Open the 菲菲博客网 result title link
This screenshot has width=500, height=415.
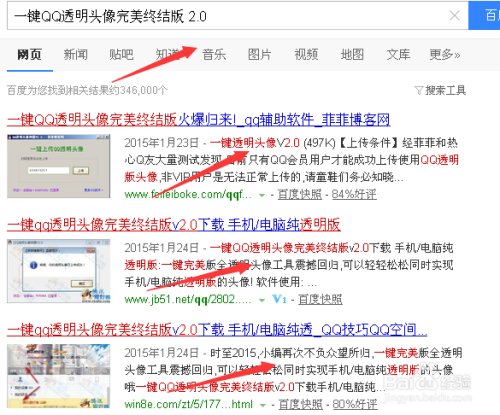click(199, 120)
